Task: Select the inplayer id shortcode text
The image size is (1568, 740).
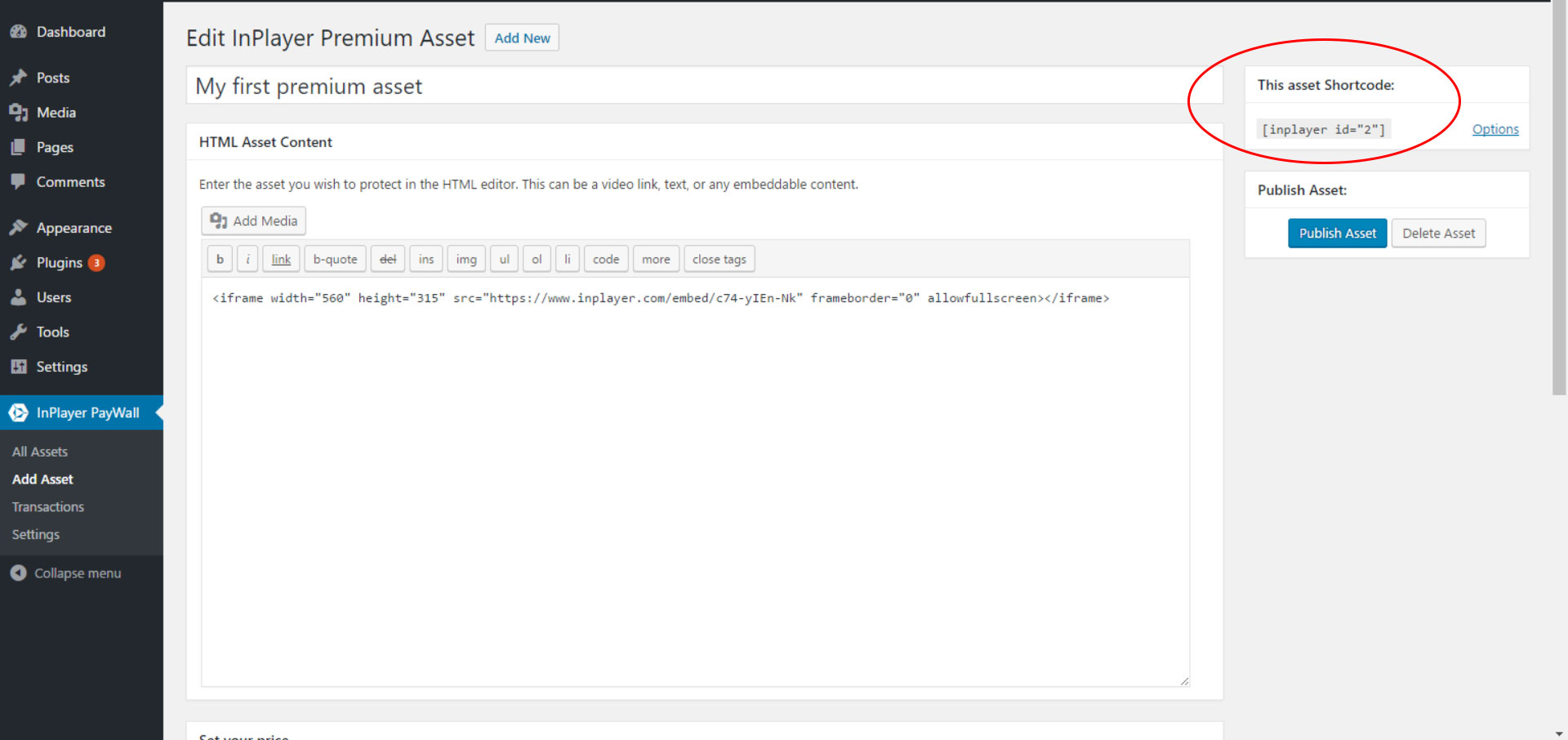Action: 1323,129
